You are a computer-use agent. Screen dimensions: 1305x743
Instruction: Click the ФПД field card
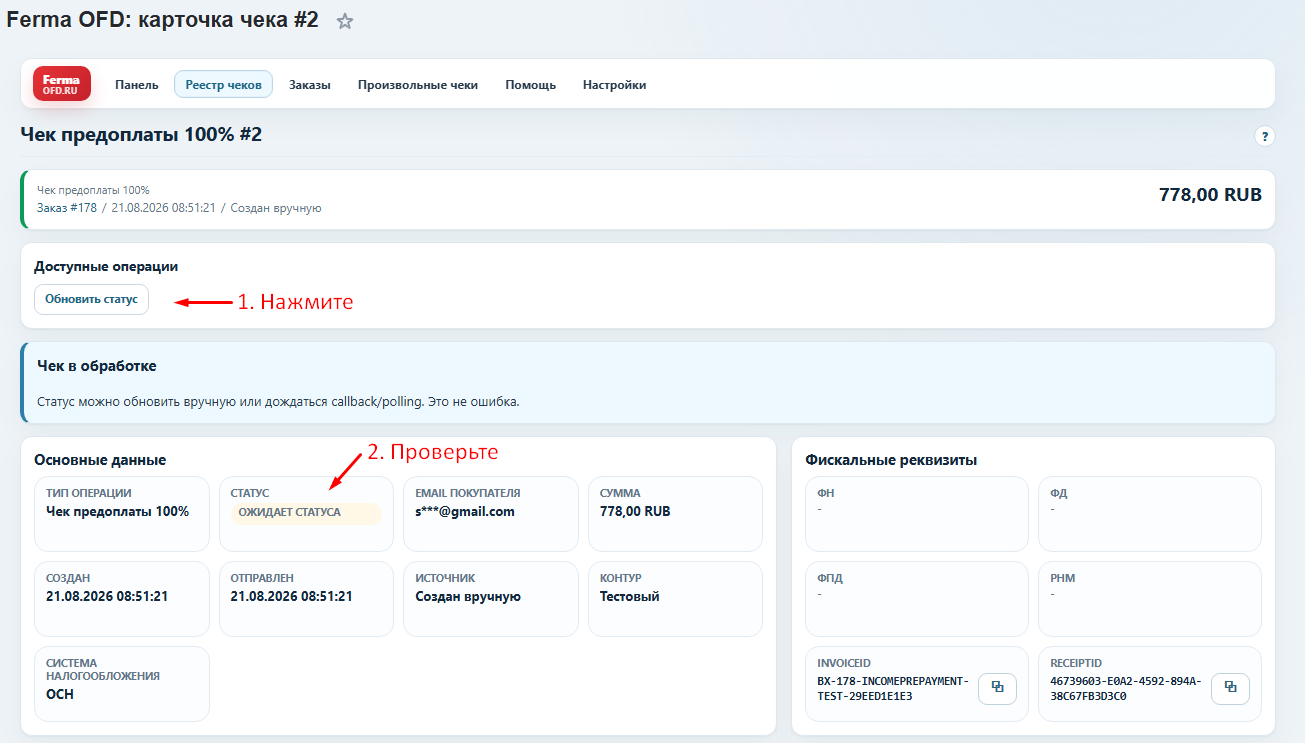click(x=916, y=598)
